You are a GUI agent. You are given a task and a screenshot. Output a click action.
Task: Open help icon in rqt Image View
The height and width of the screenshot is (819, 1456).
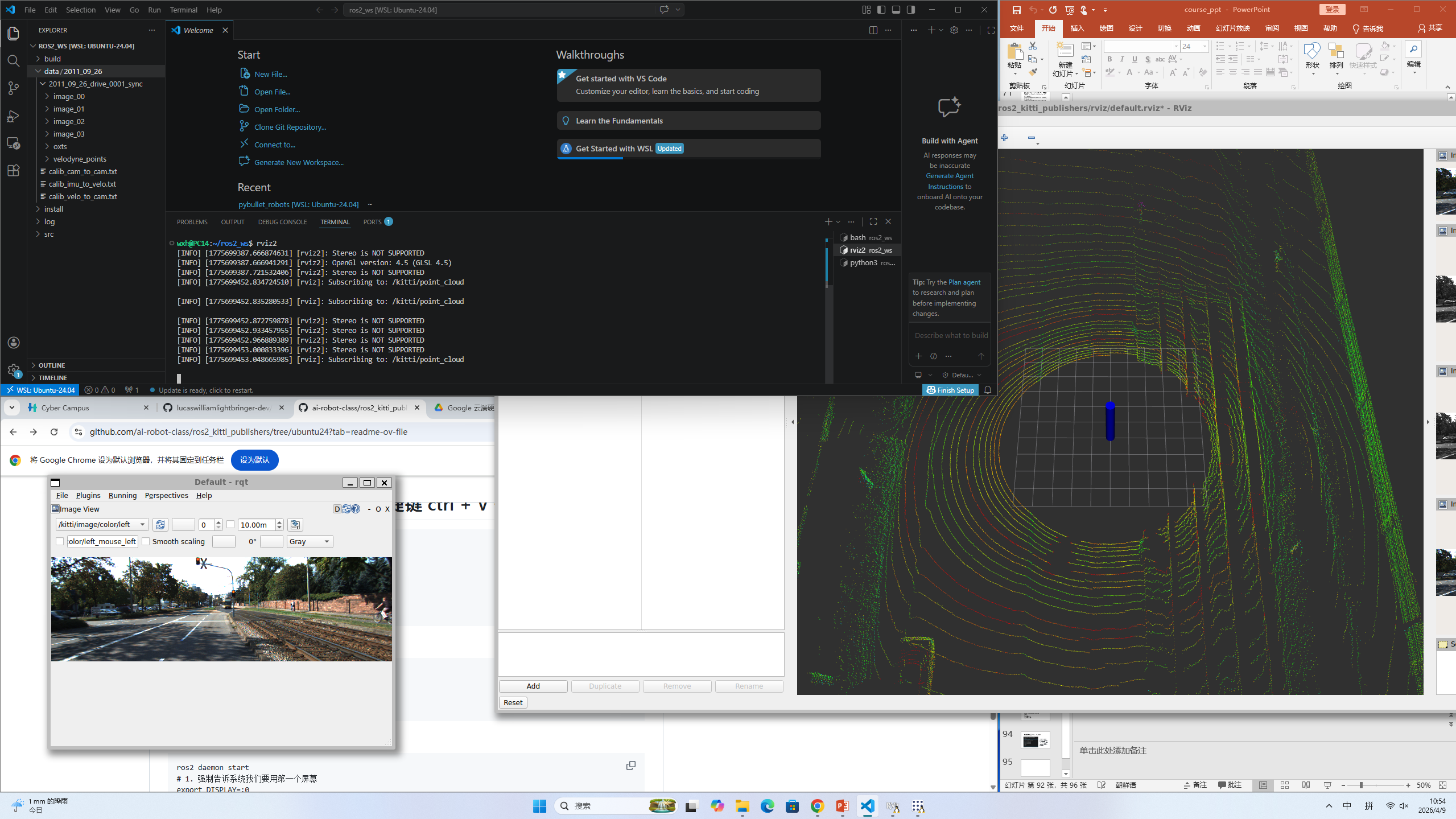(x=356, y=509)
